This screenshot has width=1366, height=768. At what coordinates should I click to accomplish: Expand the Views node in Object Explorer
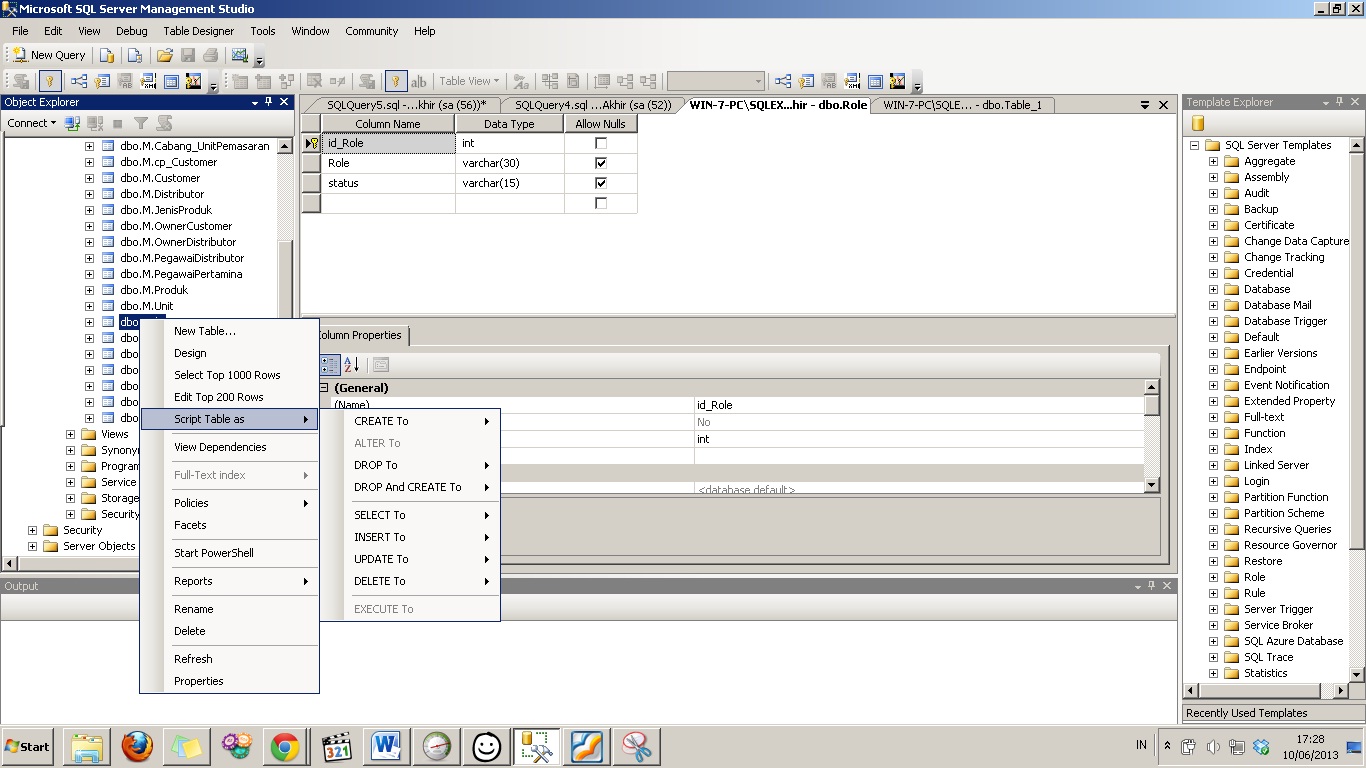[x=69, y=434]
